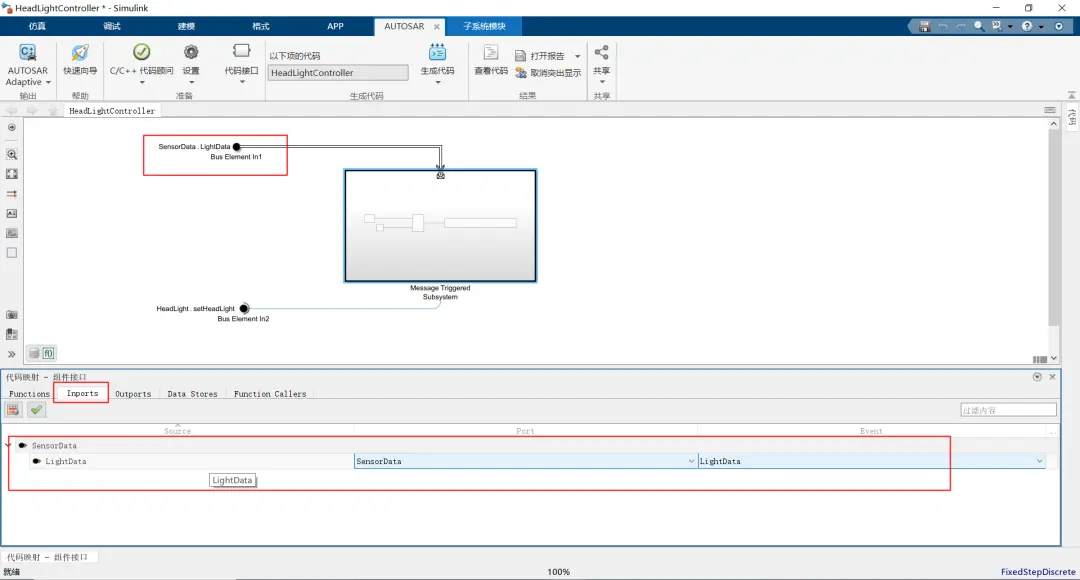Open the AUTOSAR Adaptive output selector
1080x580 pixels.
tap(28, 65)
